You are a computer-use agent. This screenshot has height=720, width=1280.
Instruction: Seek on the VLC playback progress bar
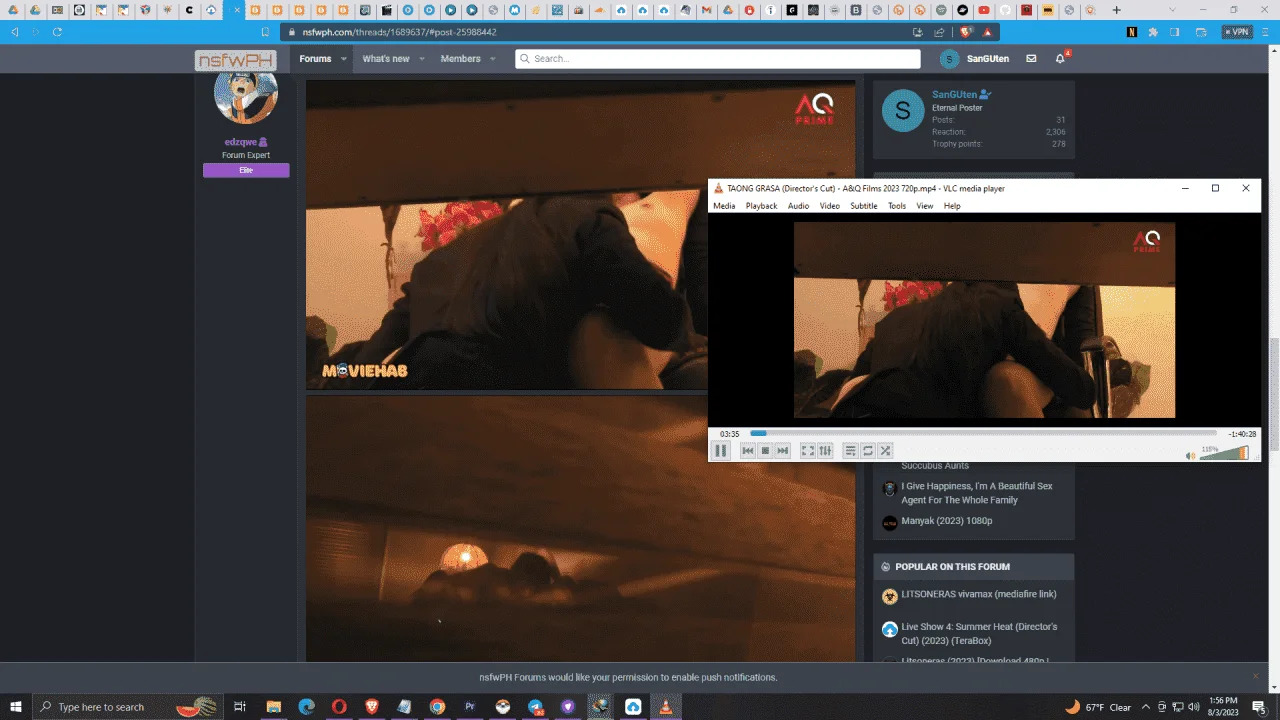(x=983, y=433)
